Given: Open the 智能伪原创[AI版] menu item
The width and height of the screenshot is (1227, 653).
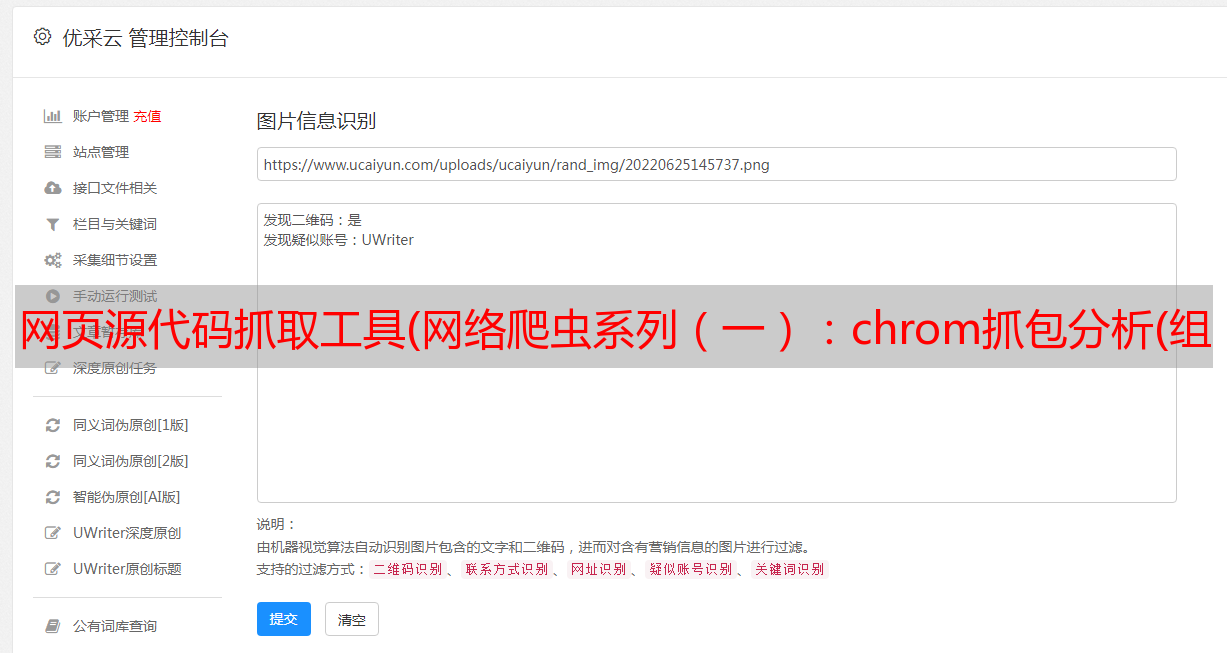Looking at the screenshot, I should [x=126, y=497].
